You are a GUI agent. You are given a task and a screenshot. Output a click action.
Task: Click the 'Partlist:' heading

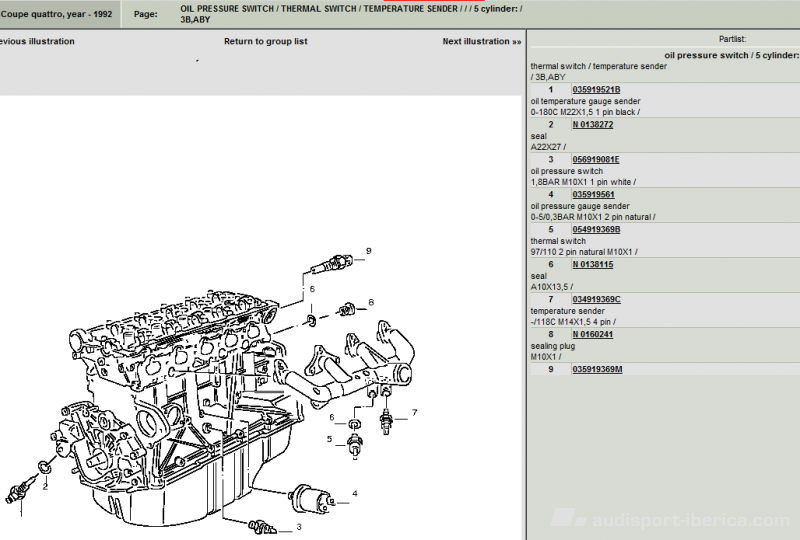click(x=732, y=39)
